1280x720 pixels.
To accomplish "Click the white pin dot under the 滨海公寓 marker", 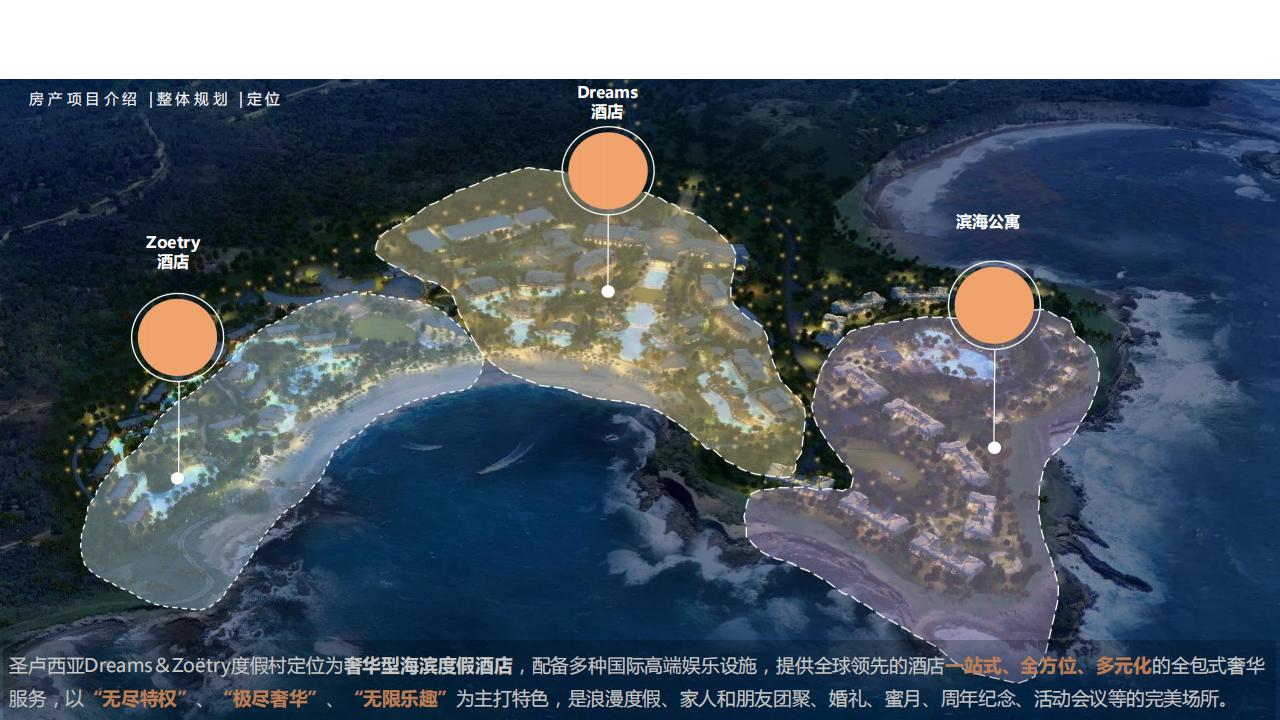I will pos(994,447).
